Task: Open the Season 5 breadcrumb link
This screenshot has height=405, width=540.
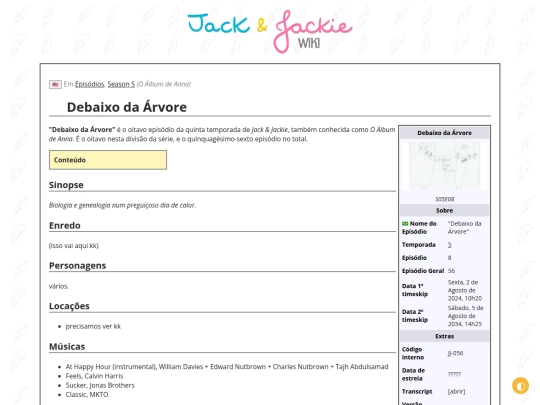Action: click(121, 84)
